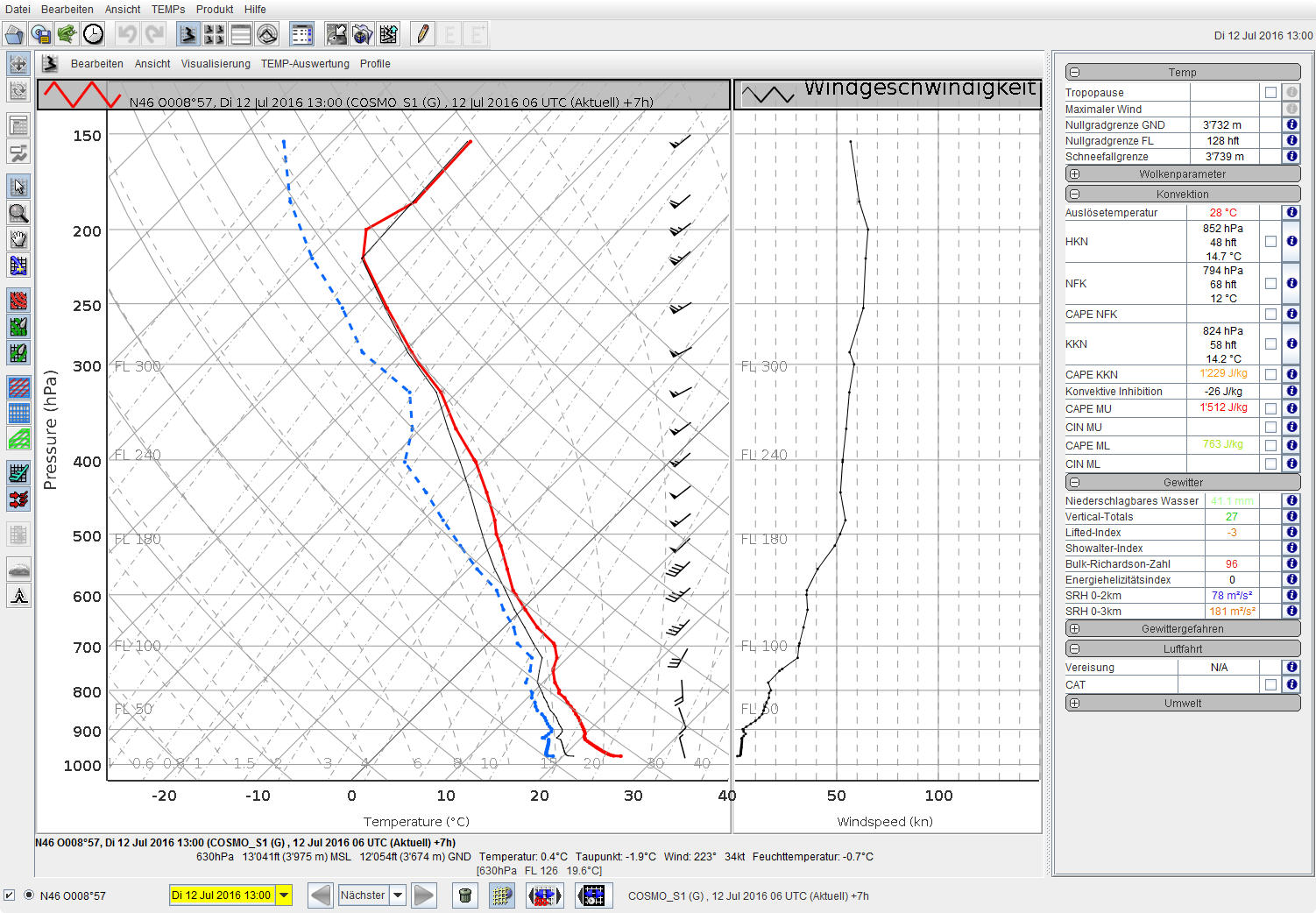This screenshot has width=1316, height=913.
Task: Click the green frog toolbar icon
Action: [x=67, y=34]
